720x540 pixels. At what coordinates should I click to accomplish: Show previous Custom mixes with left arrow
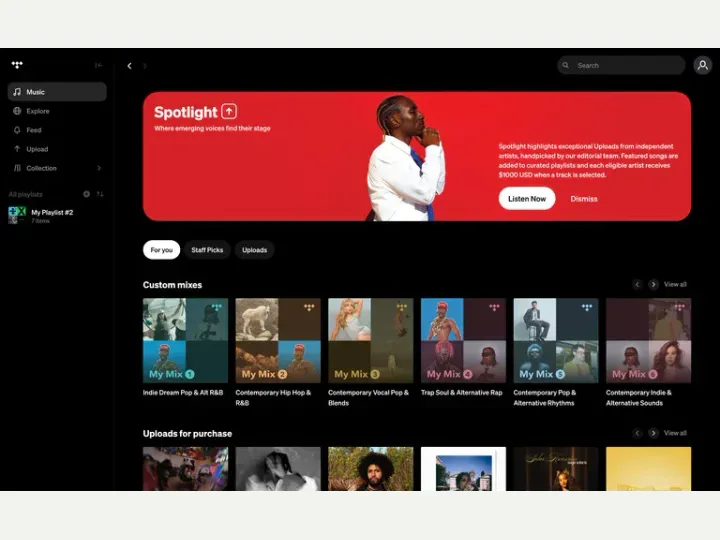[x=637, y=285]
